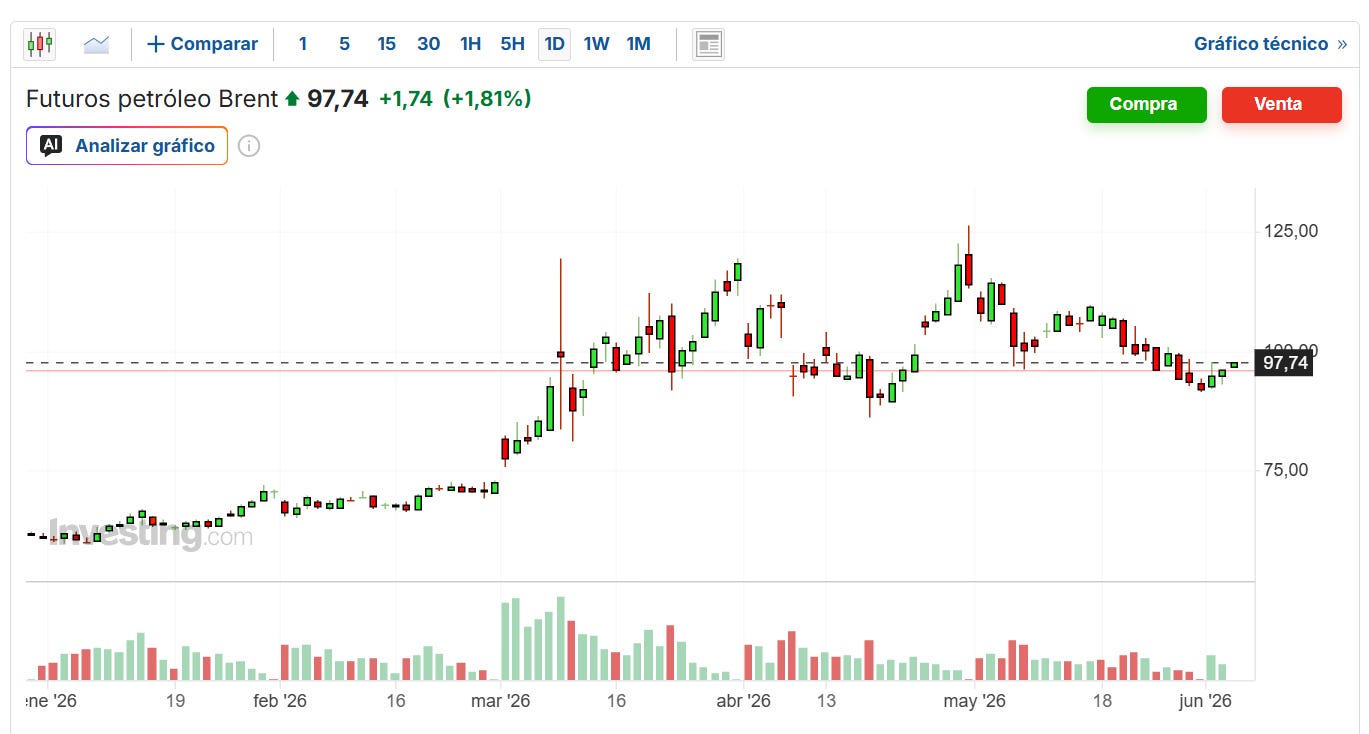Switch to the 5H timeframe

pos(512,44)
